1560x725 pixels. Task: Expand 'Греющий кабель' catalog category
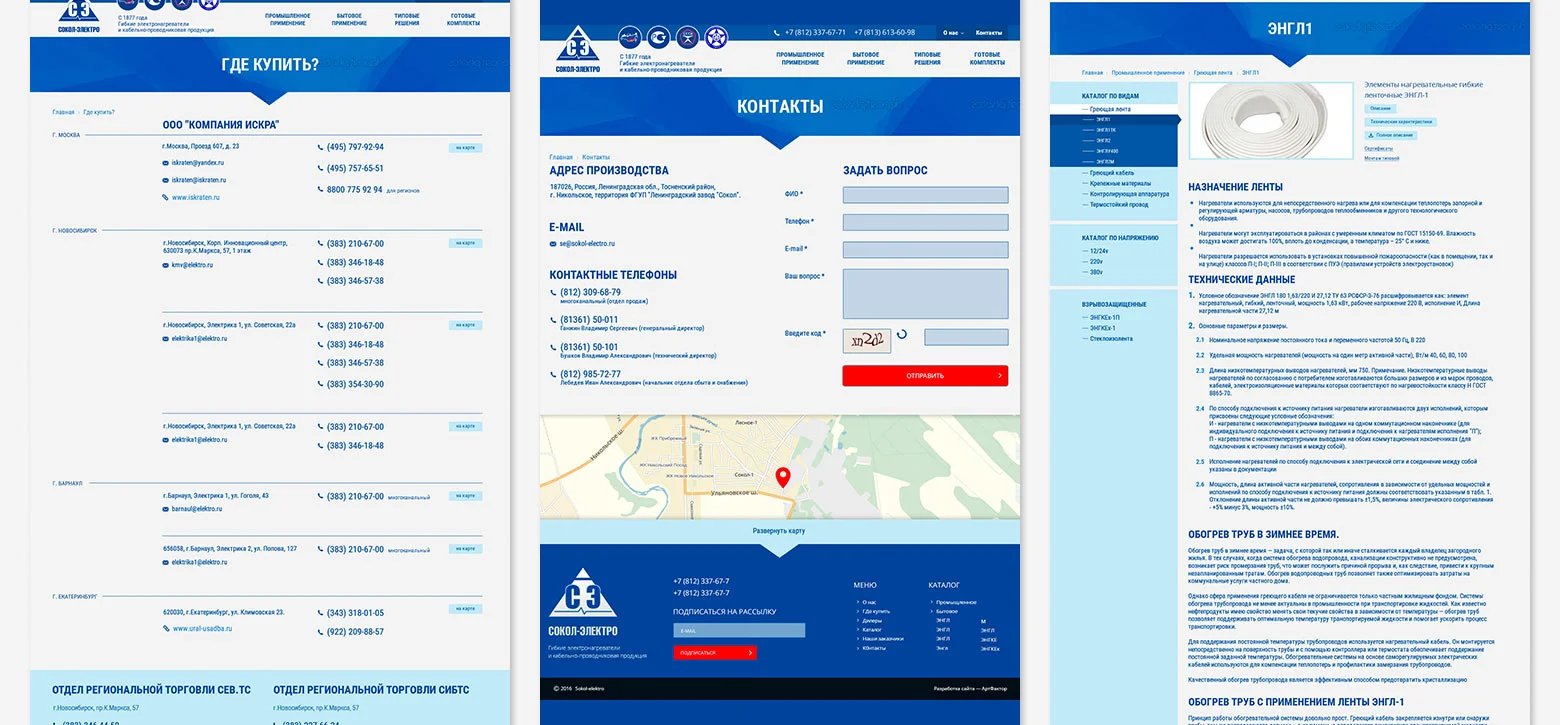pos(1111,173)
